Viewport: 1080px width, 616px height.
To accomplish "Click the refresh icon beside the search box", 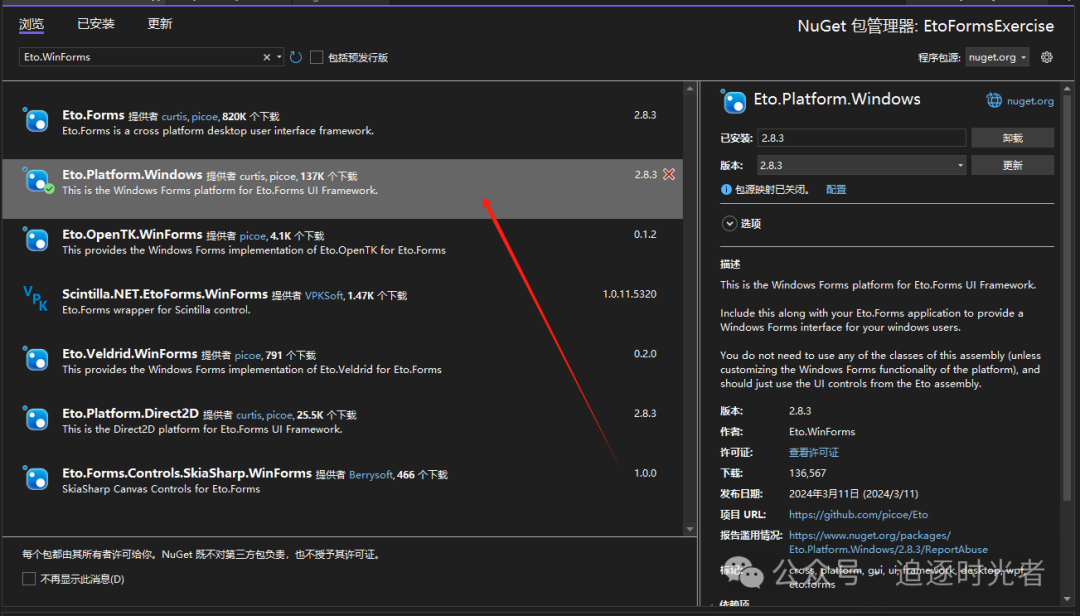I will point(296,58).
